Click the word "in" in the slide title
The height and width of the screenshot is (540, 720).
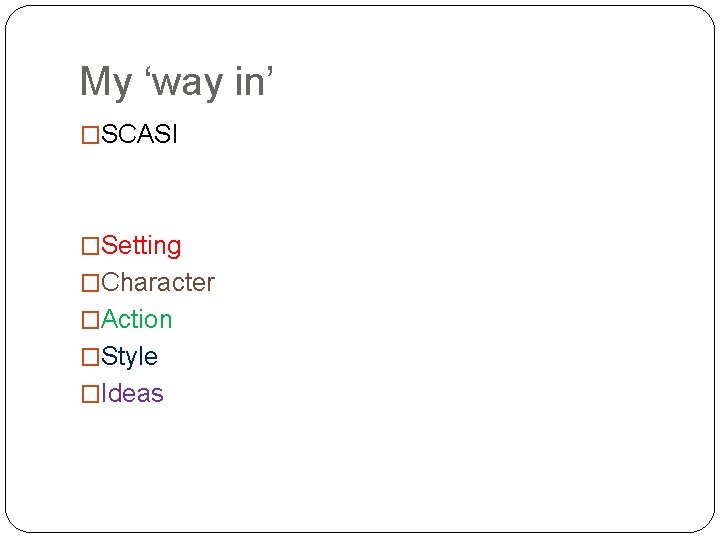point(248,82)
